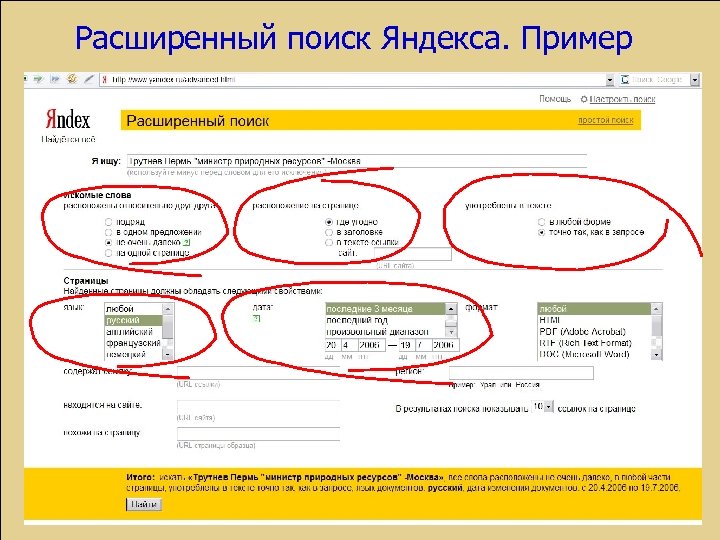Select 'не очень далеко' radio option
The height and width of the screenshot is (540, 720).
pos(108,242)
